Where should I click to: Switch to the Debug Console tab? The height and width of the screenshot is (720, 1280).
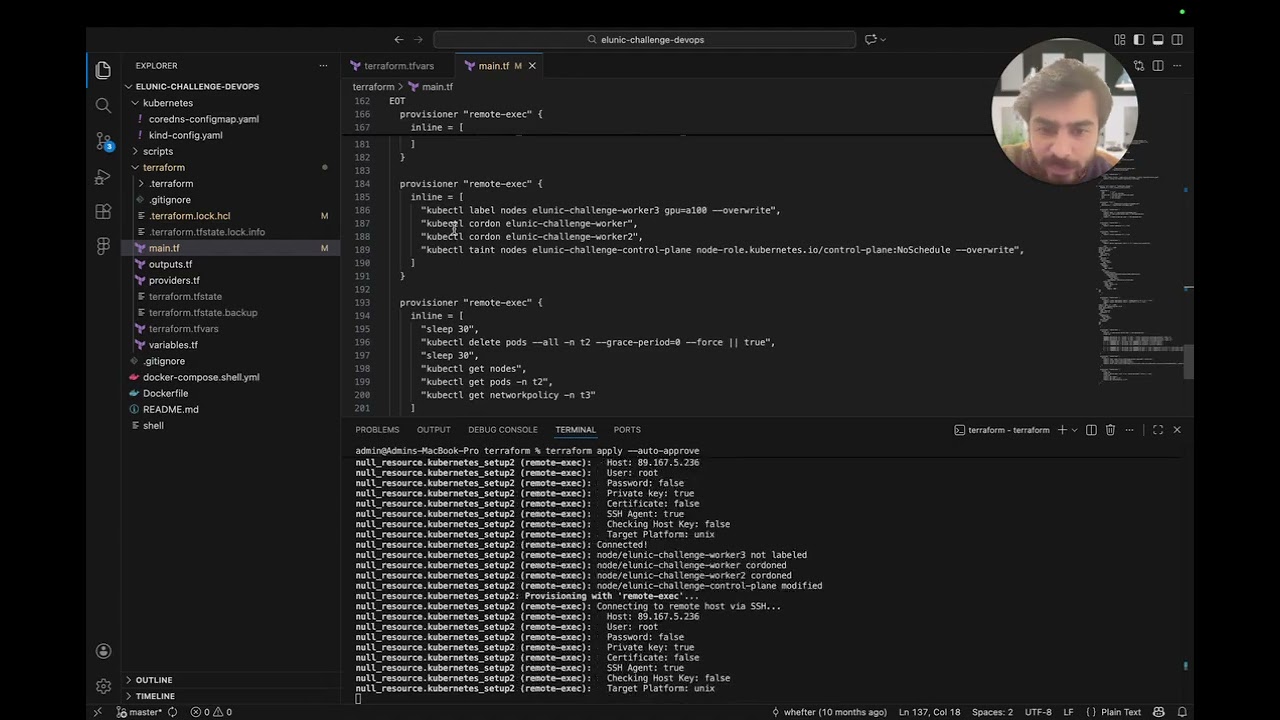(x=502, y=430)
